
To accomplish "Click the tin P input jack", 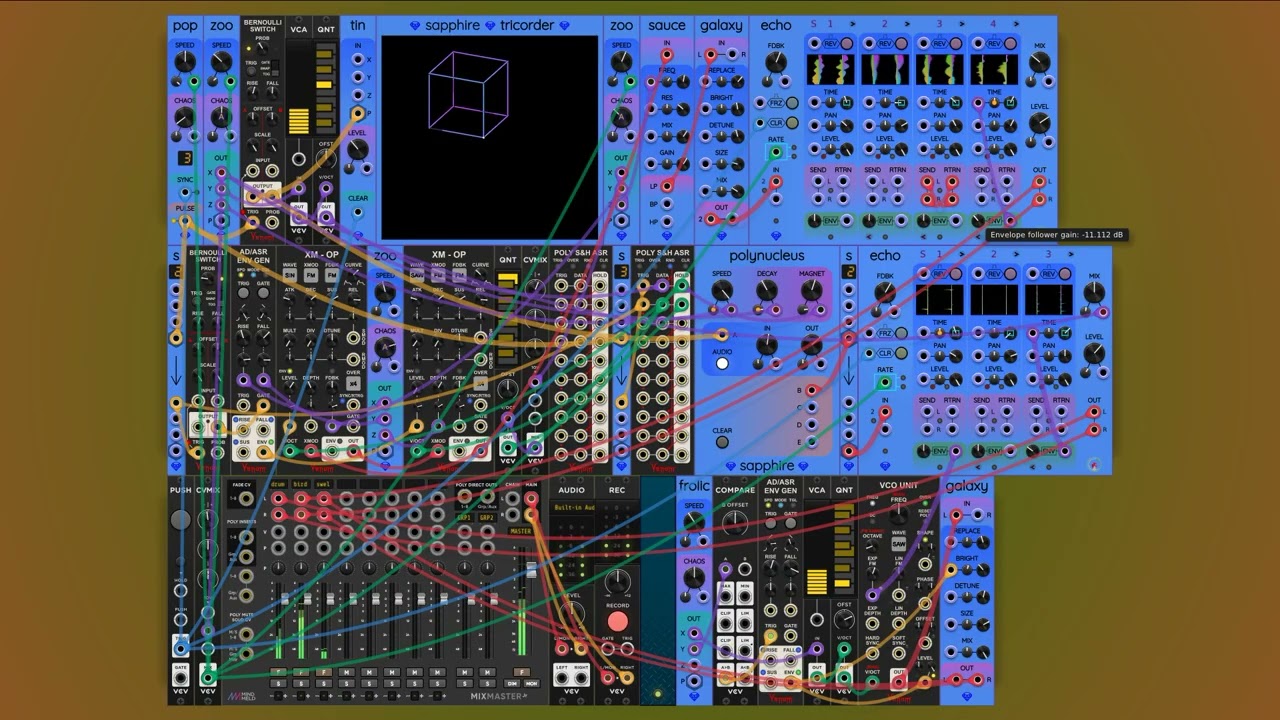I will pos(358,112).
